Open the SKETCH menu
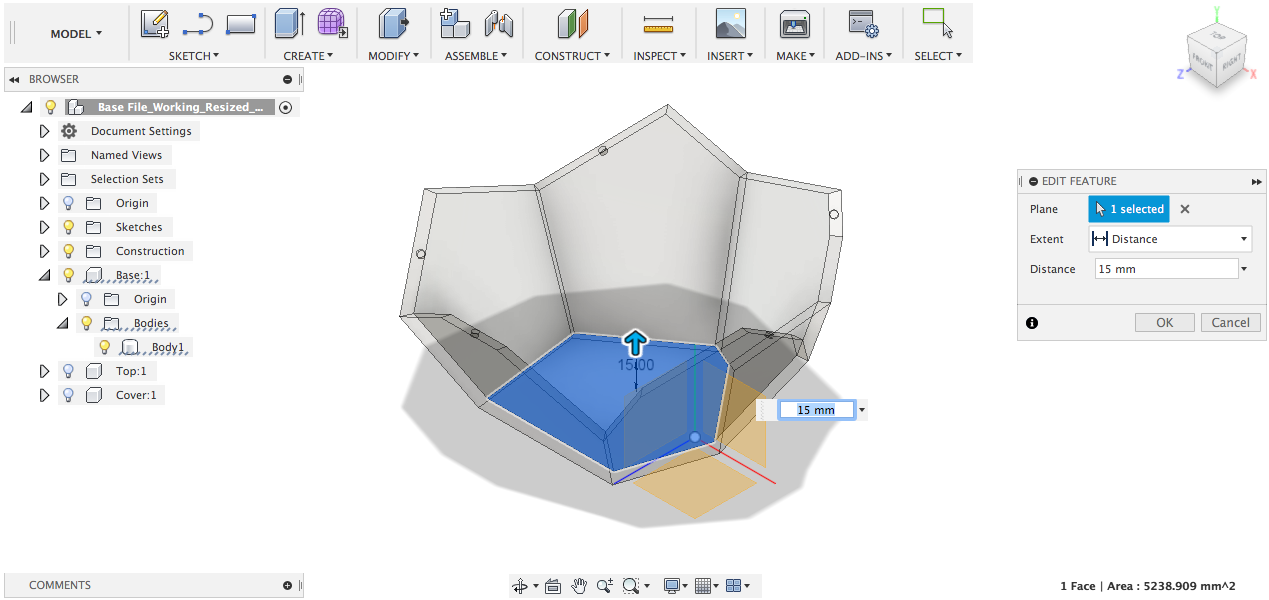 pyautogui.click(x=194, y=56)
